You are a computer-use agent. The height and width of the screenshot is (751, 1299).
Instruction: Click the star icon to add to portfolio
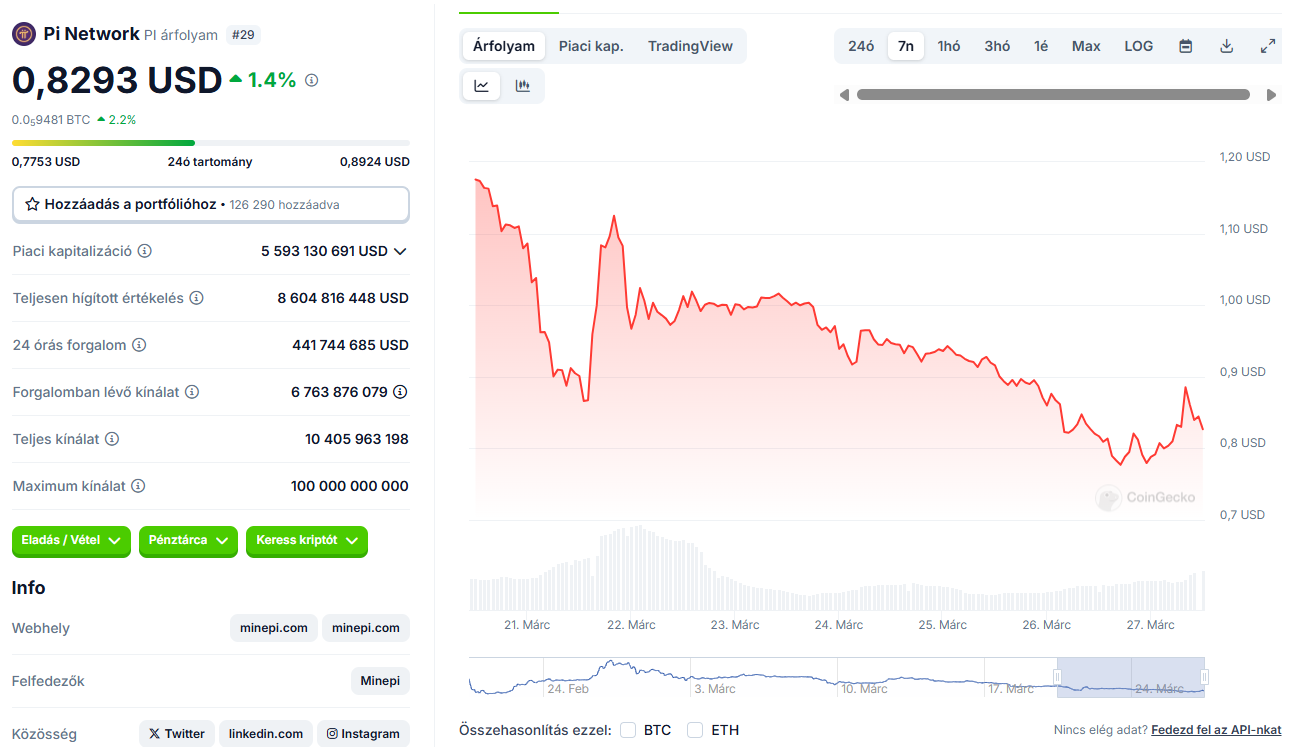click(x=32, y=204)
